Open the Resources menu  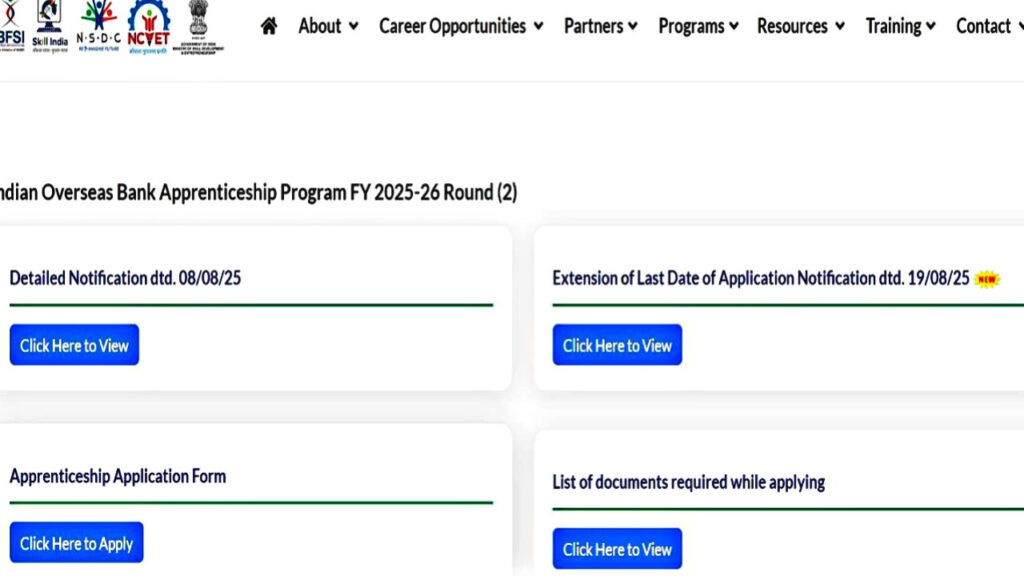pos(800,26)
